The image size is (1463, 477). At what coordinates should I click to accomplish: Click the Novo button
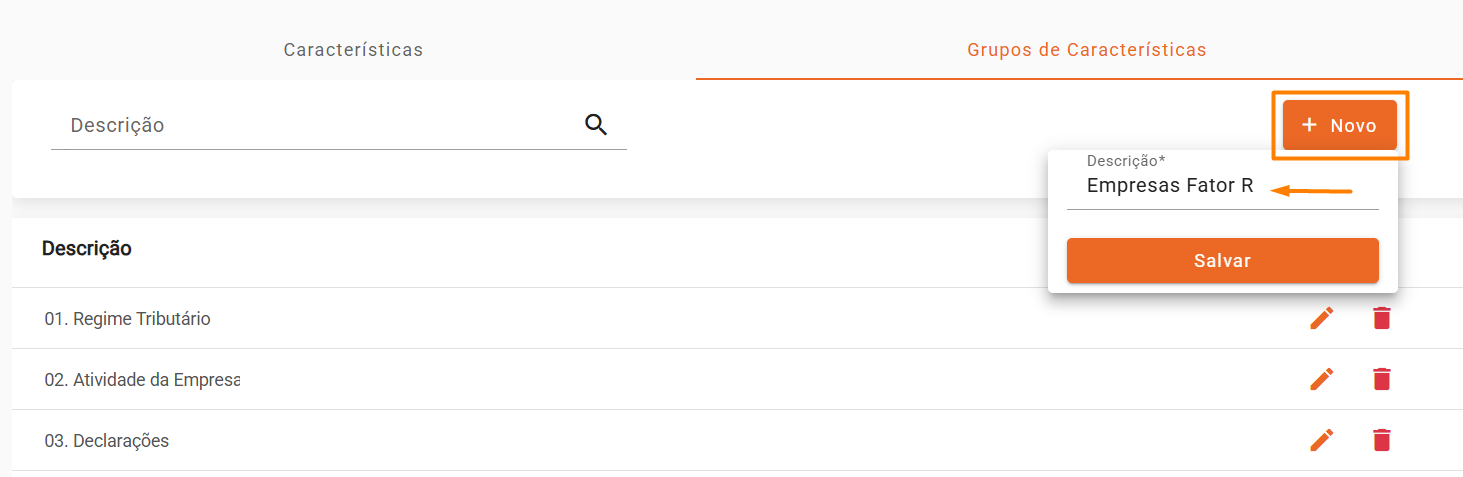(x=1340, y=125)
